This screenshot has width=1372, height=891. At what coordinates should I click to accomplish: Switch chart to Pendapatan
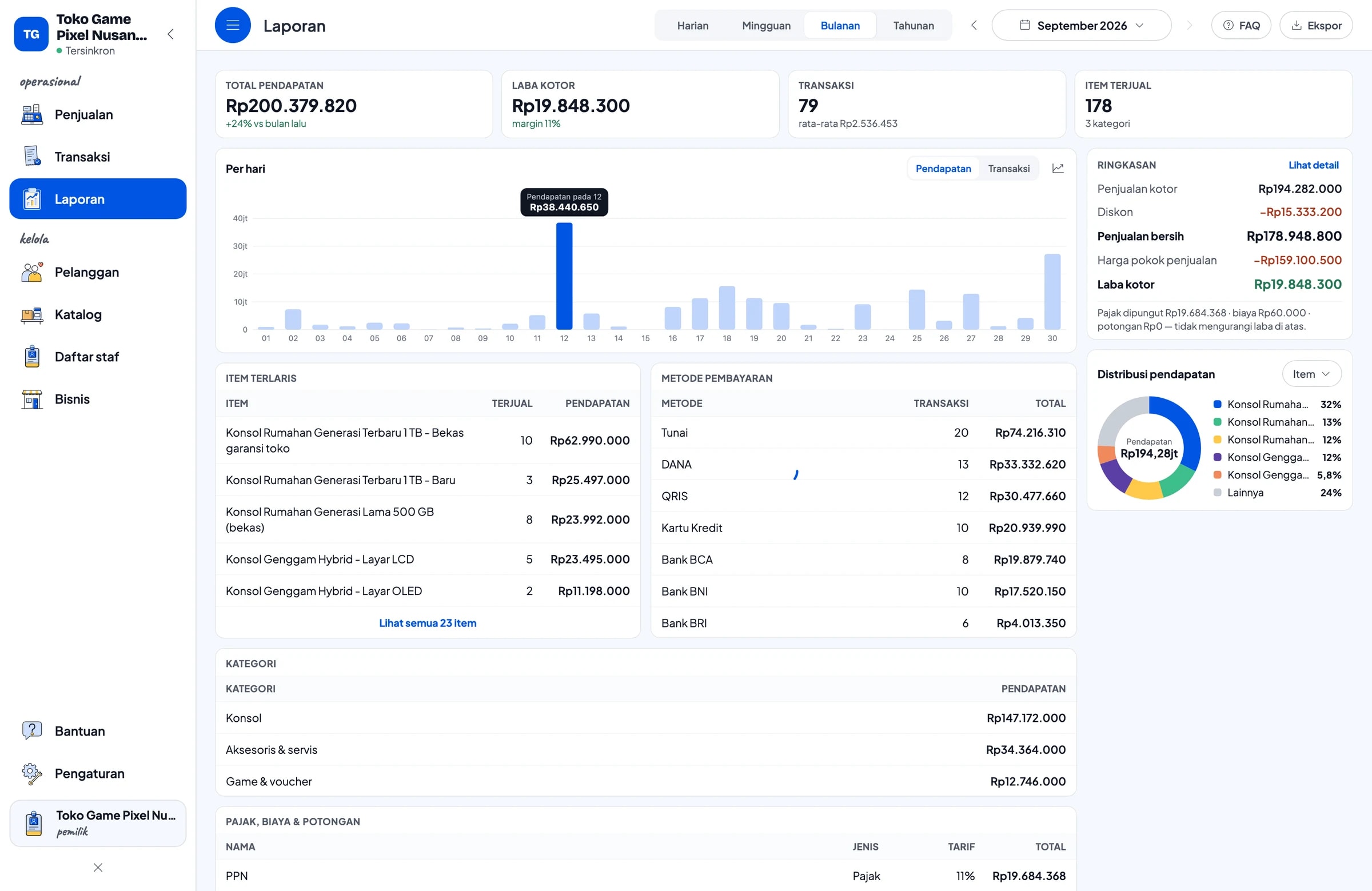pos(943,168)
